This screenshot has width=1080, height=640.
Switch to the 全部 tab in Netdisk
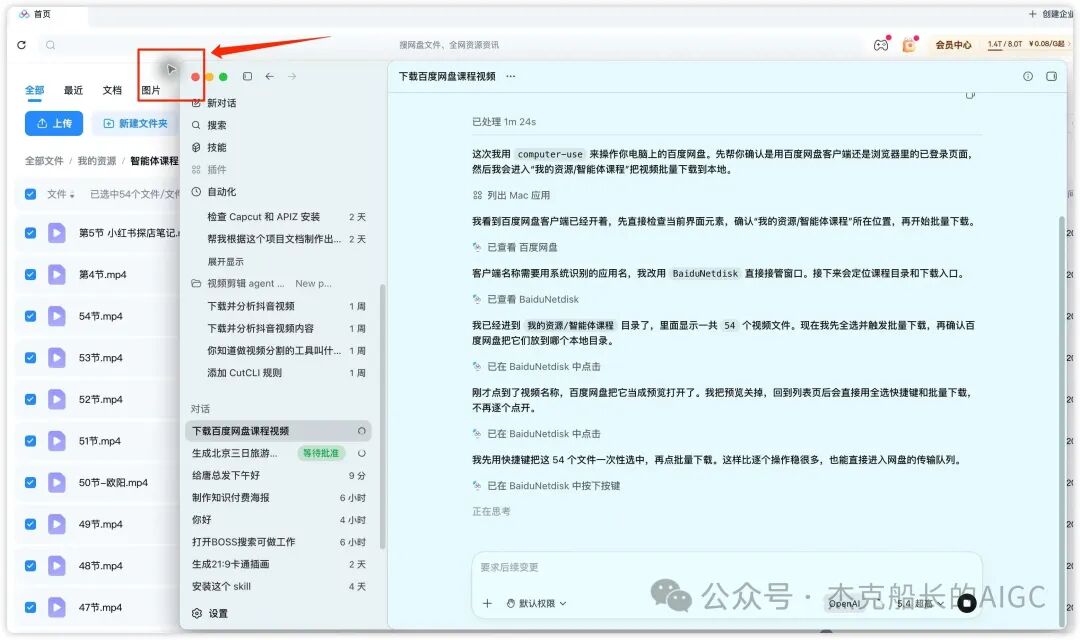[x=34, y=90]
